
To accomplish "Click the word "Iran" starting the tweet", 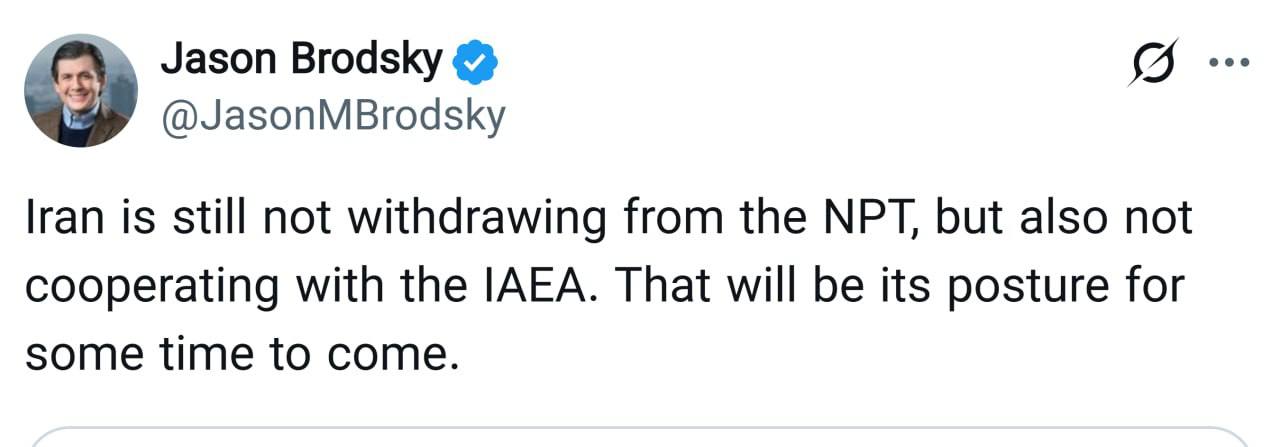I will click(59, 220).
